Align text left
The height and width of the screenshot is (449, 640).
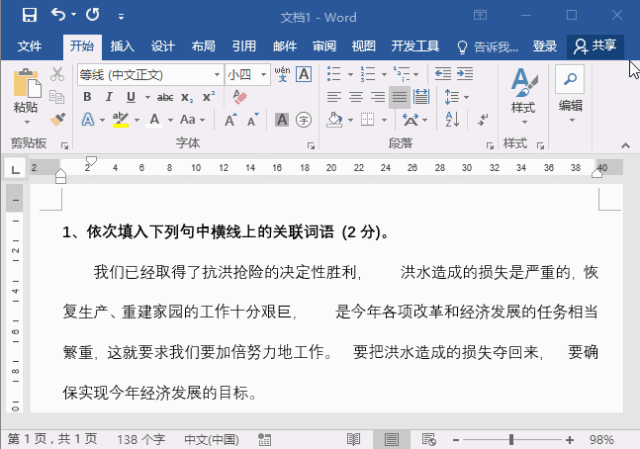(334, 97)
